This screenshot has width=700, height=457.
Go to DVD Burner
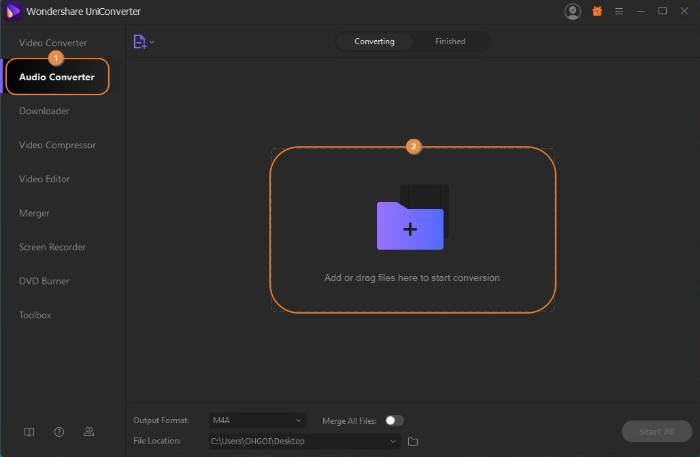tap(44, 281)
